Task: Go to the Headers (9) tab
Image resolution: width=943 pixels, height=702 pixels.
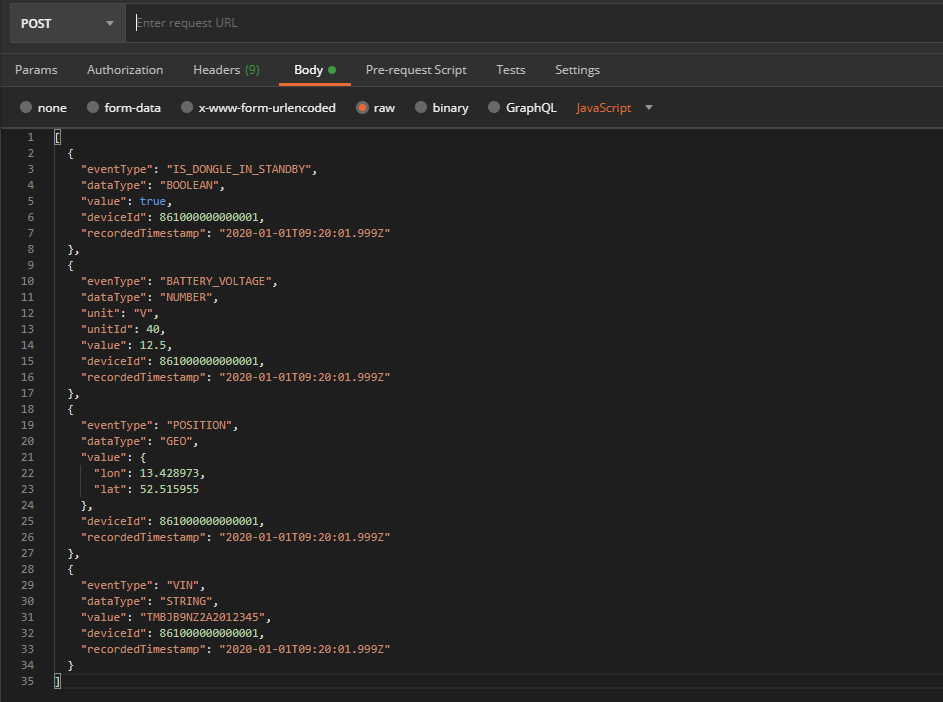Action: click(x=226, y=70)
